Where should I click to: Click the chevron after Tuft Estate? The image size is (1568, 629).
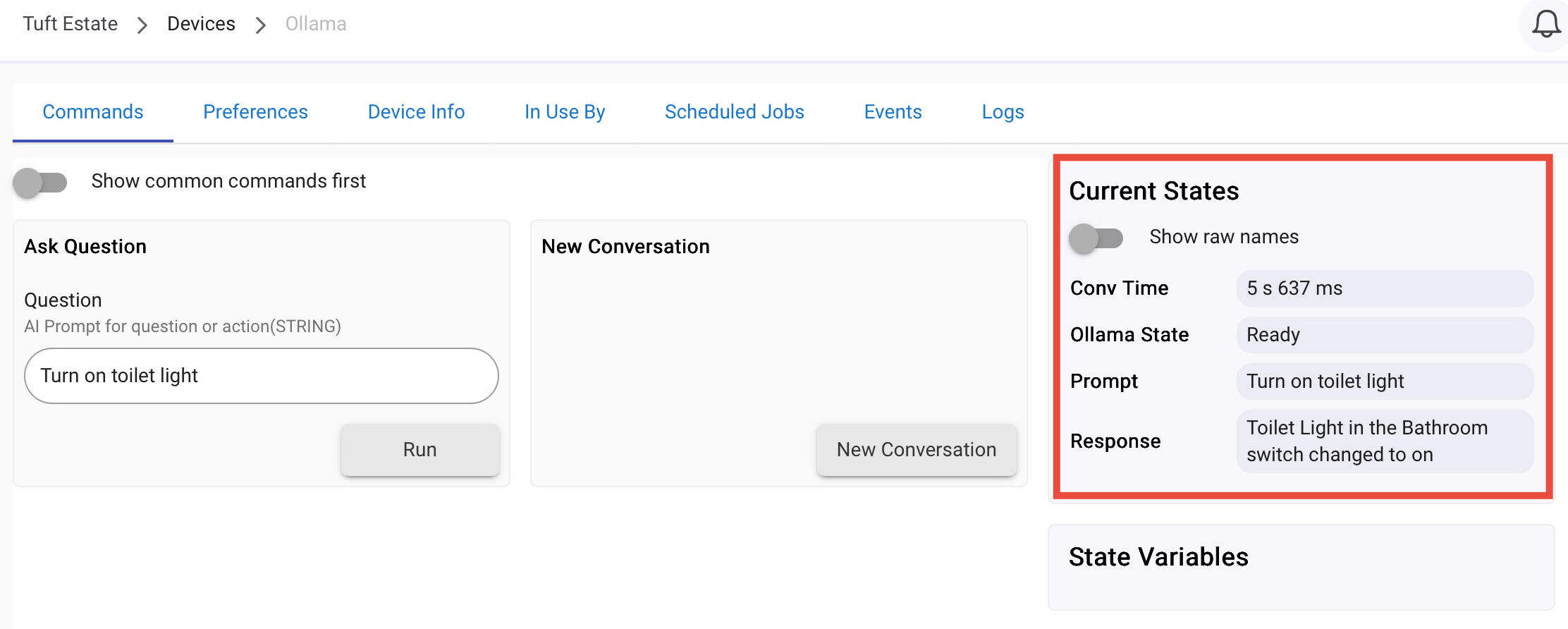click(142, 25)
